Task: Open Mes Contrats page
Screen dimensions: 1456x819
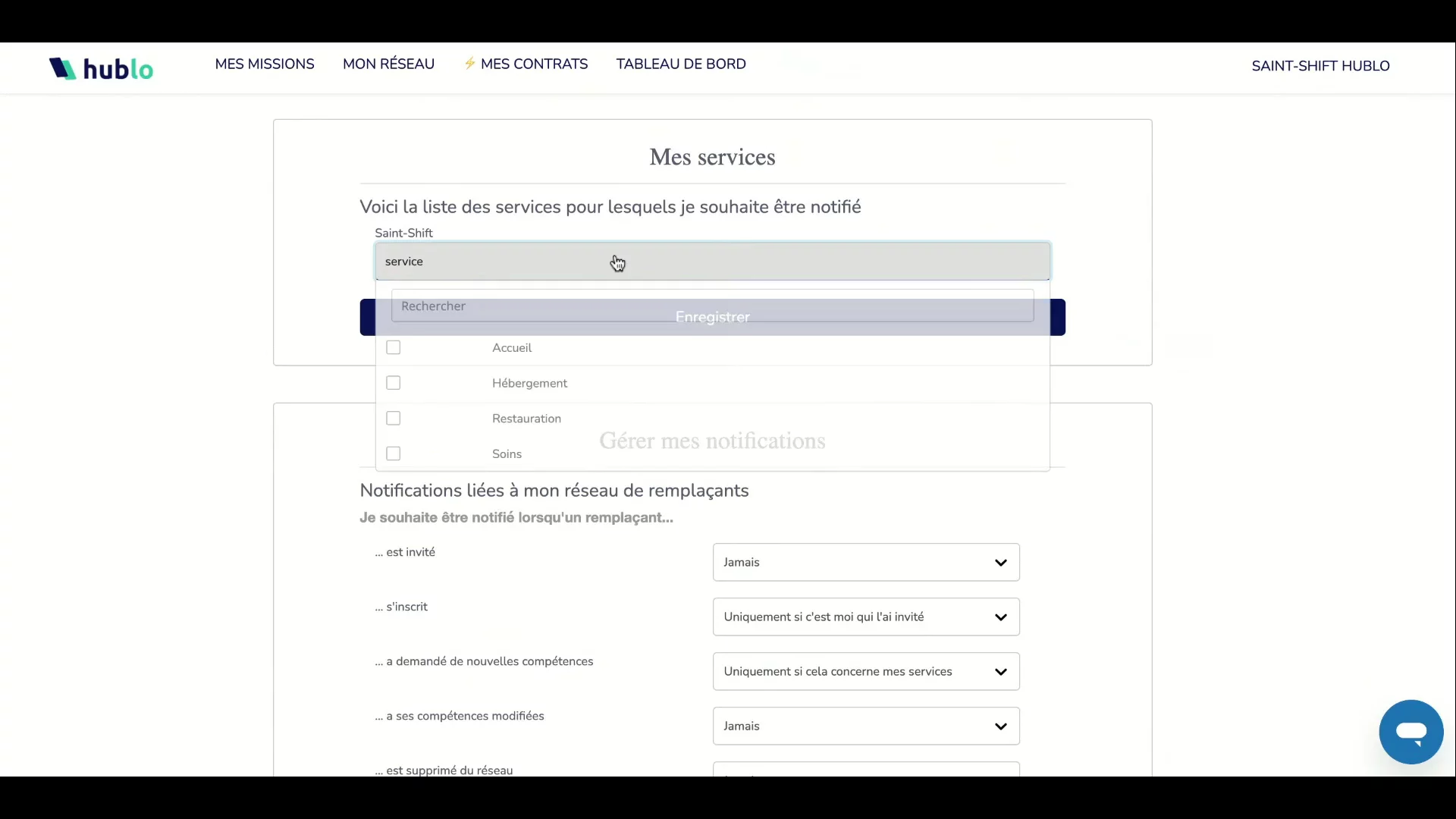Action: (534, 64)
